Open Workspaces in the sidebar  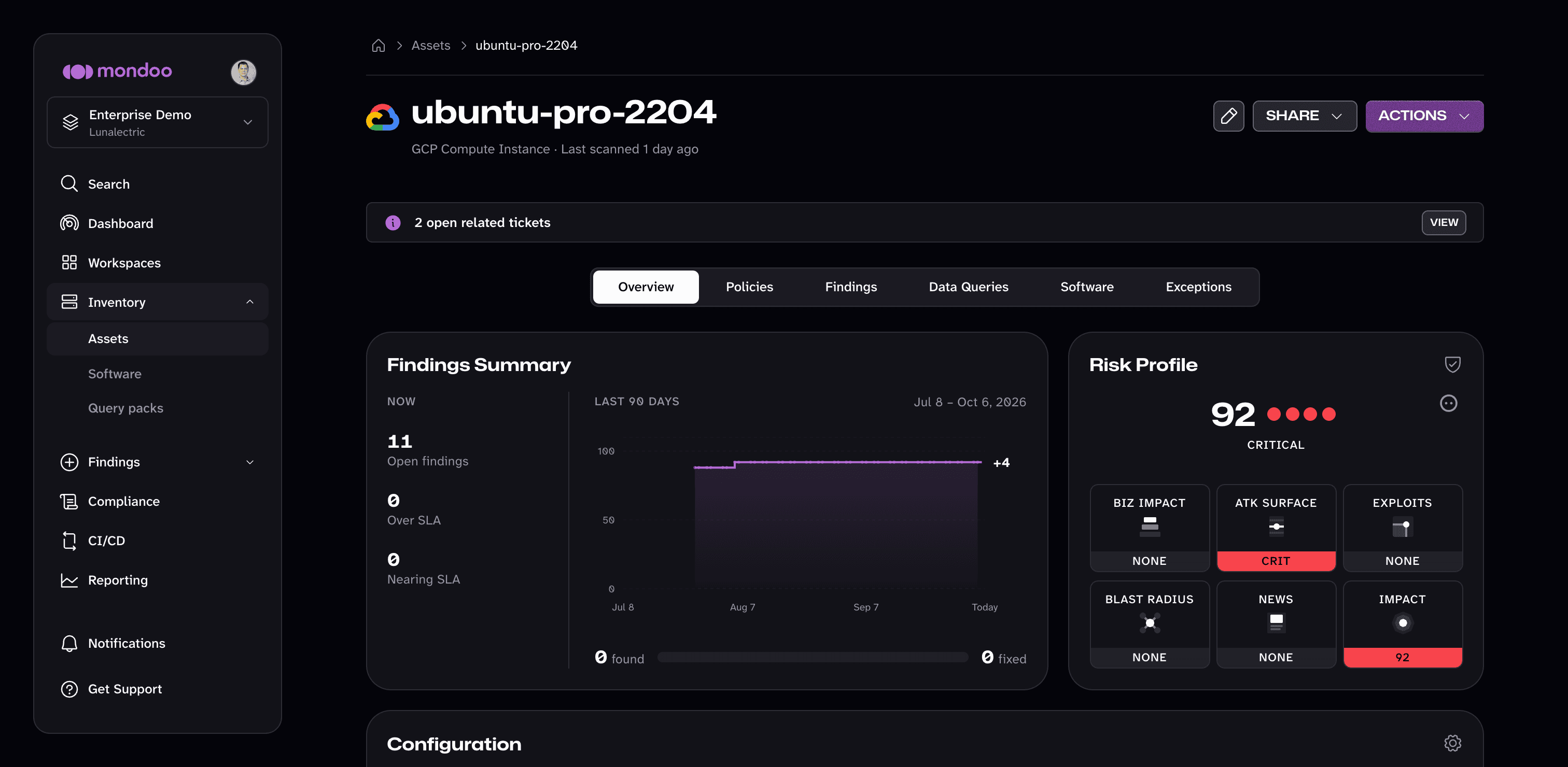(158, 263)
